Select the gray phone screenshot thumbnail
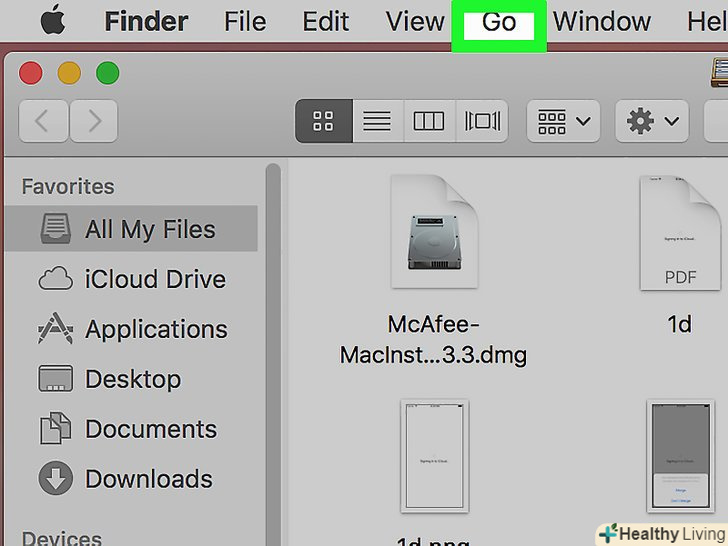 coord(681,456)
